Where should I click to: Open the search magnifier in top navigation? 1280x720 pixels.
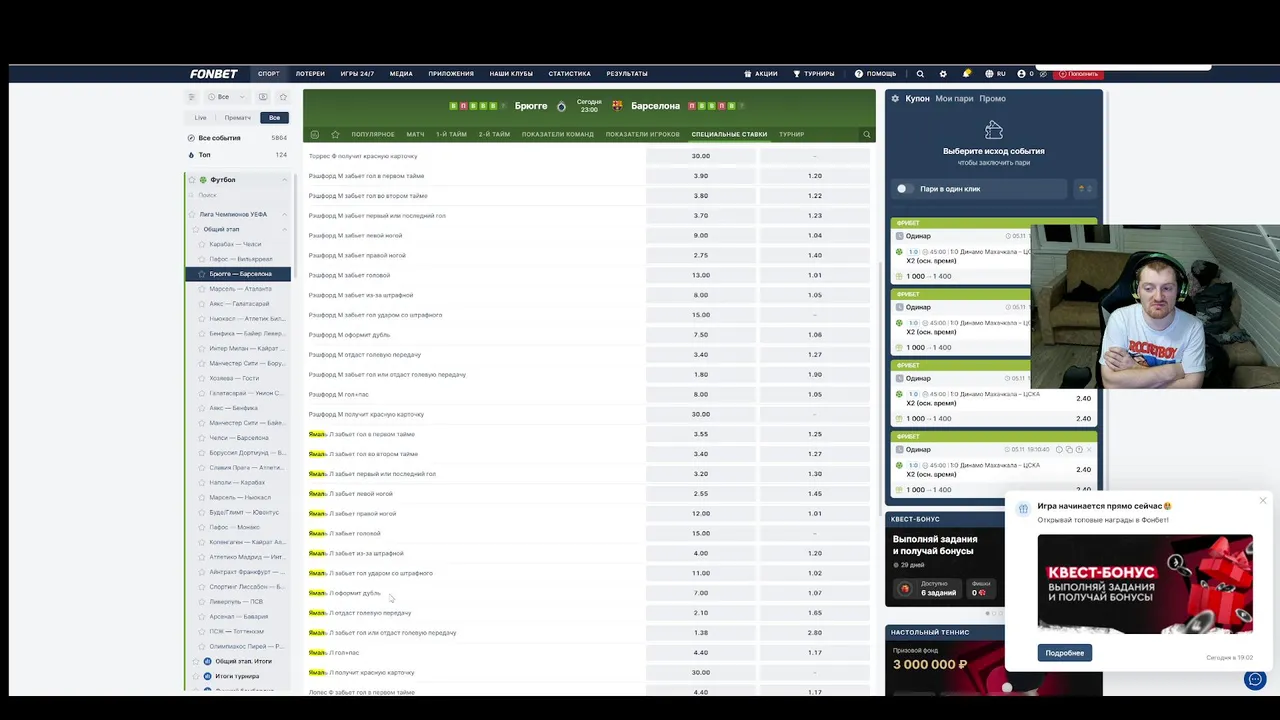point(920,74)
